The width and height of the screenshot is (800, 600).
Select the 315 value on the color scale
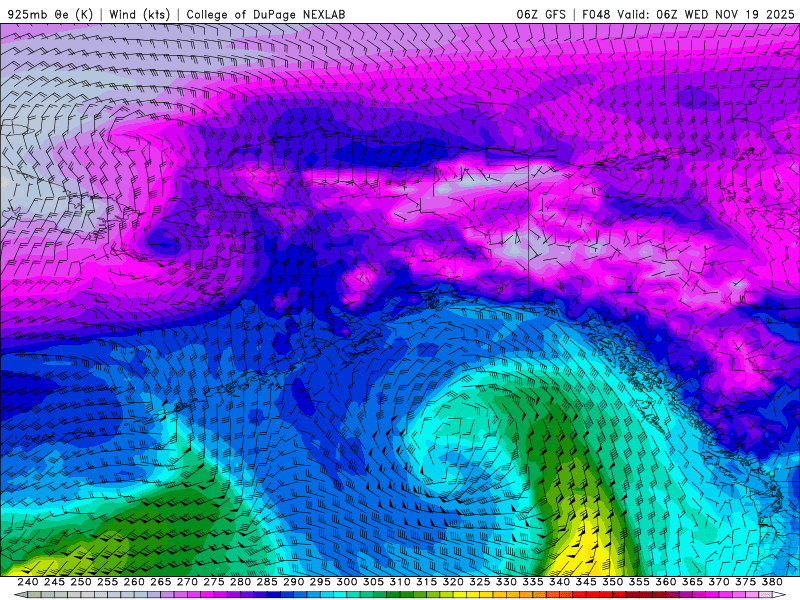coord(427,582)
